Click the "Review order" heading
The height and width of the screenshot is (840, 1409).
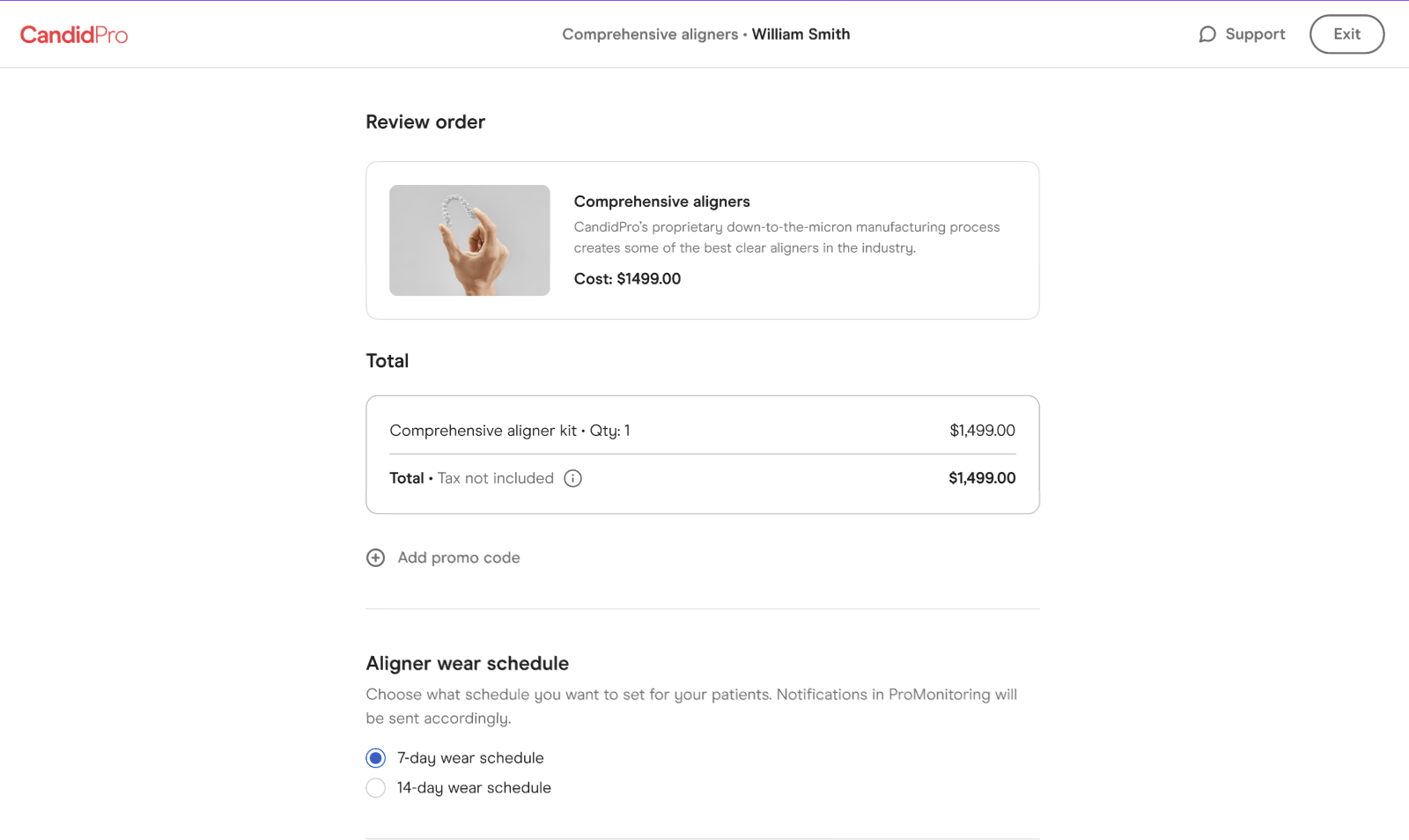(425, 122)
